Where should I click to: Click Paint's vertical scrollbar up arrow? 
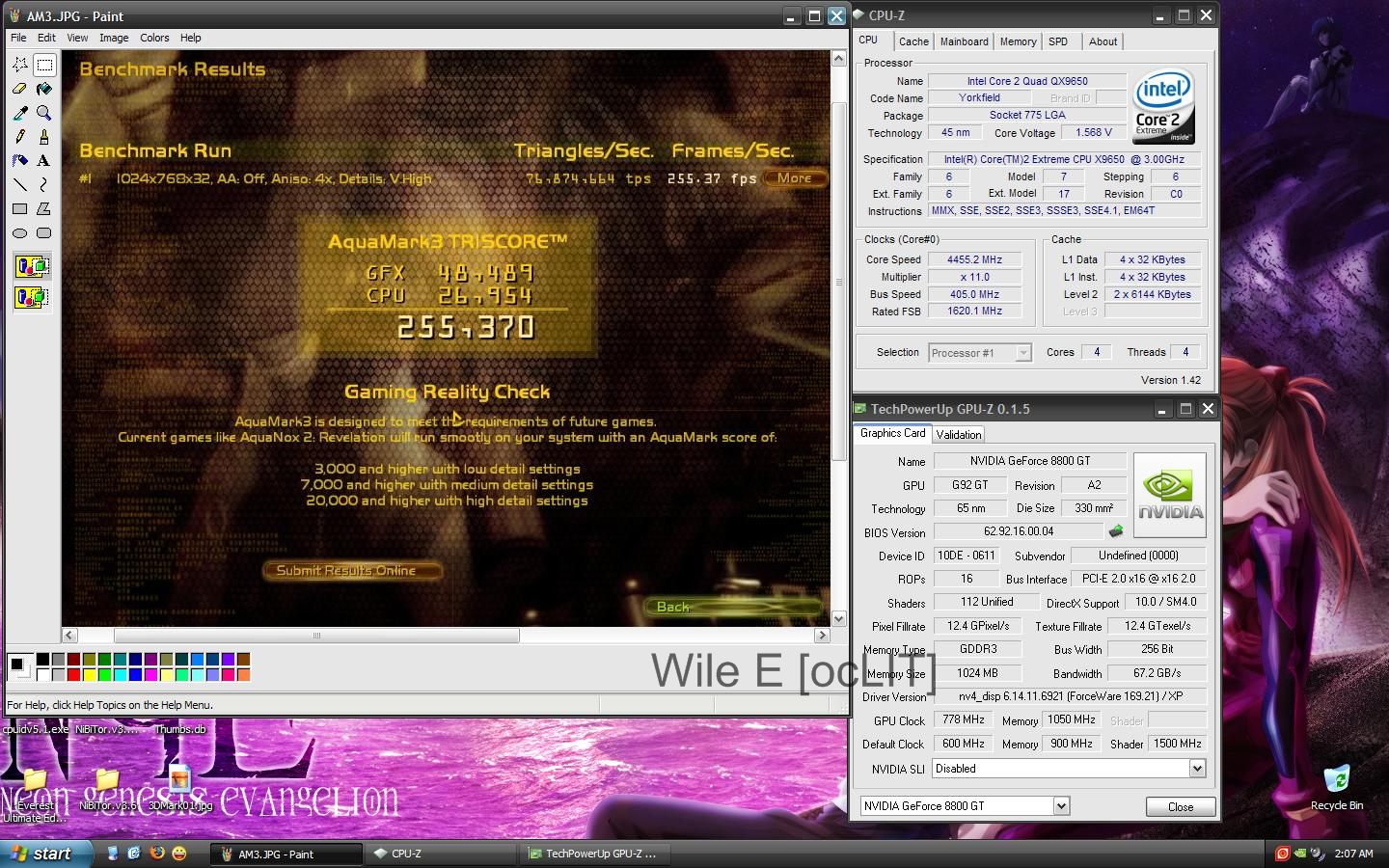click(838, 59)
